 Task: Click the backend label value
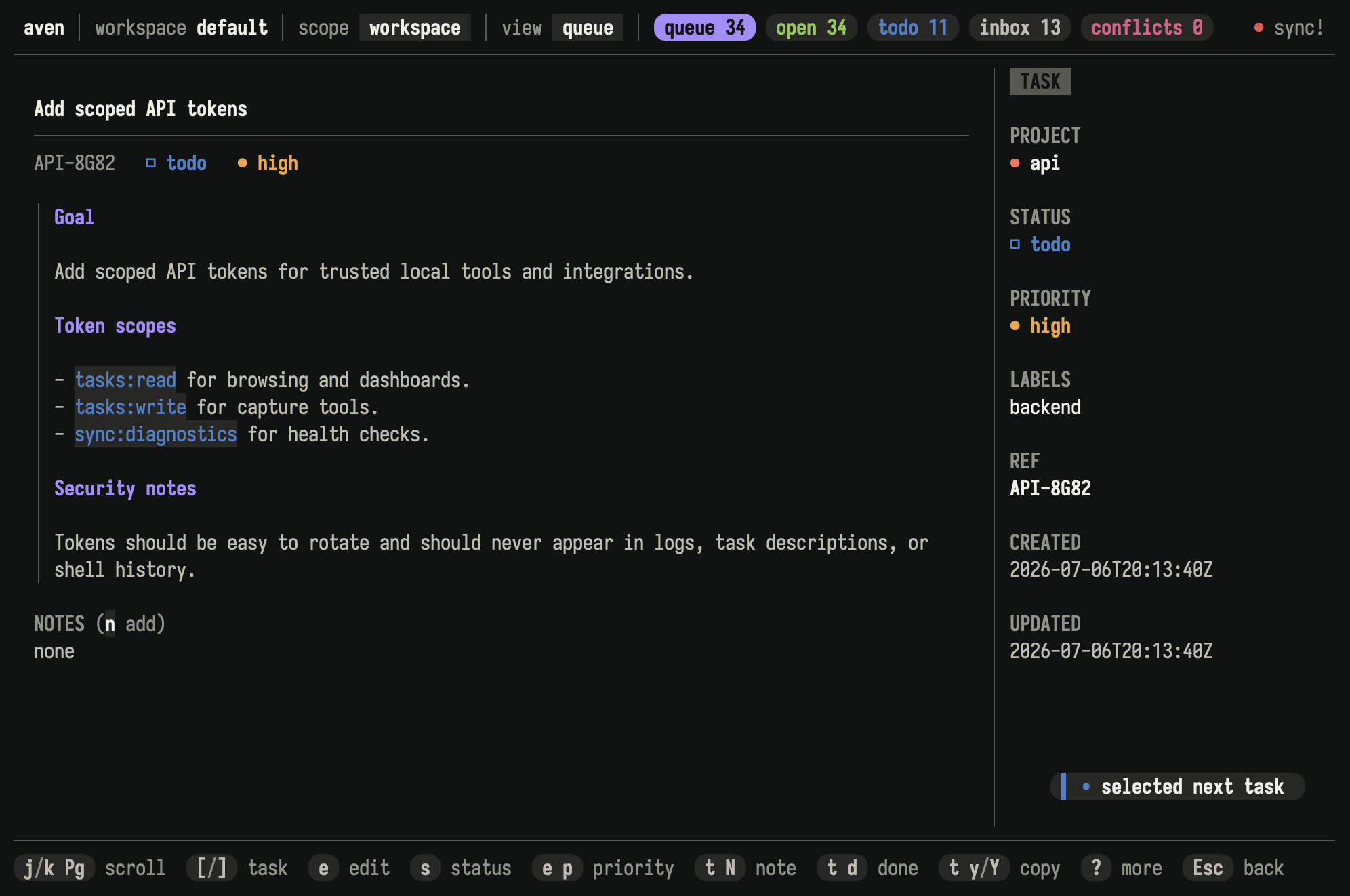coord(1045,407)
